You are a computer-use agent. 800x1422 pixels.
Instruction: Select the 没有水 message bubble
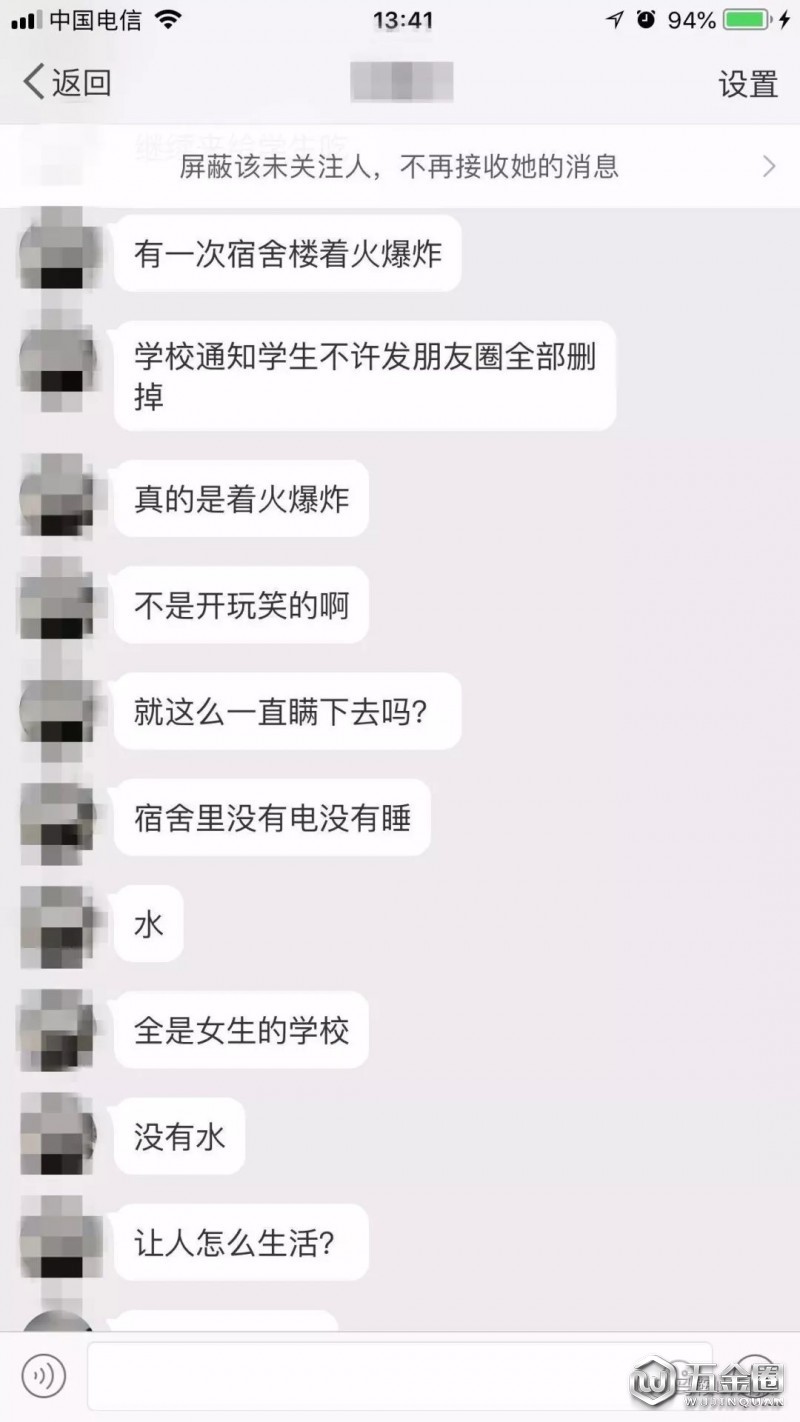tap(180, 1137)
